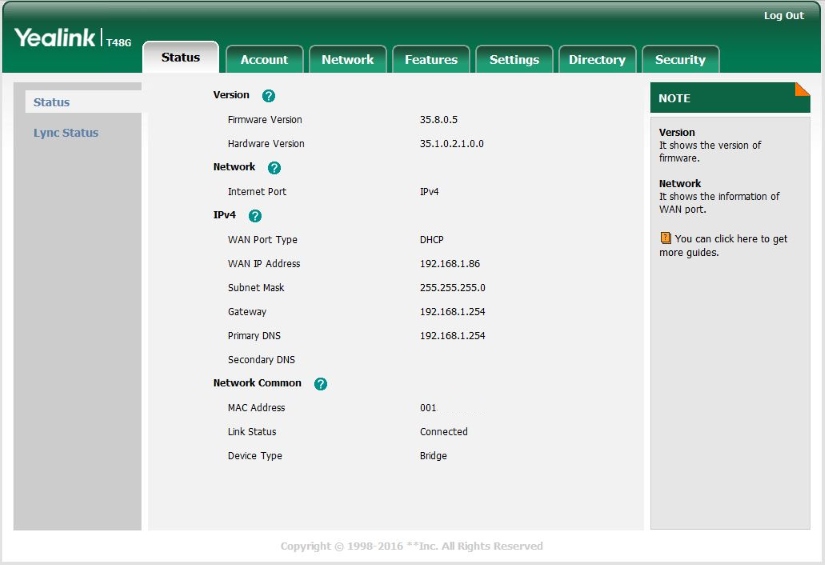This screenshot has width=825, height=565.
Task: Switch to the Network tab
Action: [x=347, y=60]
